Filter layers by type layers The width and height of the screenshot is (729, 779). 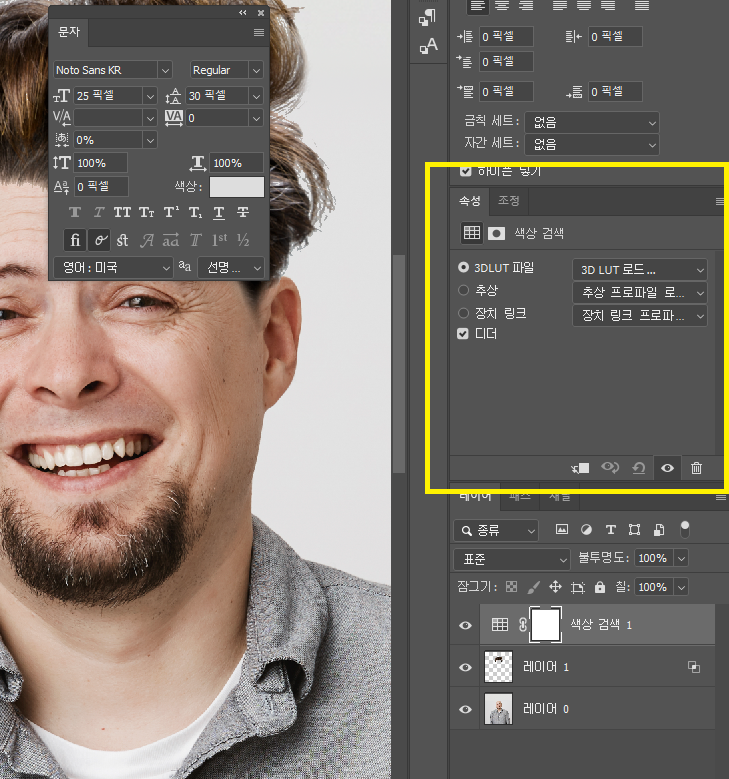[x=611, y=530]
